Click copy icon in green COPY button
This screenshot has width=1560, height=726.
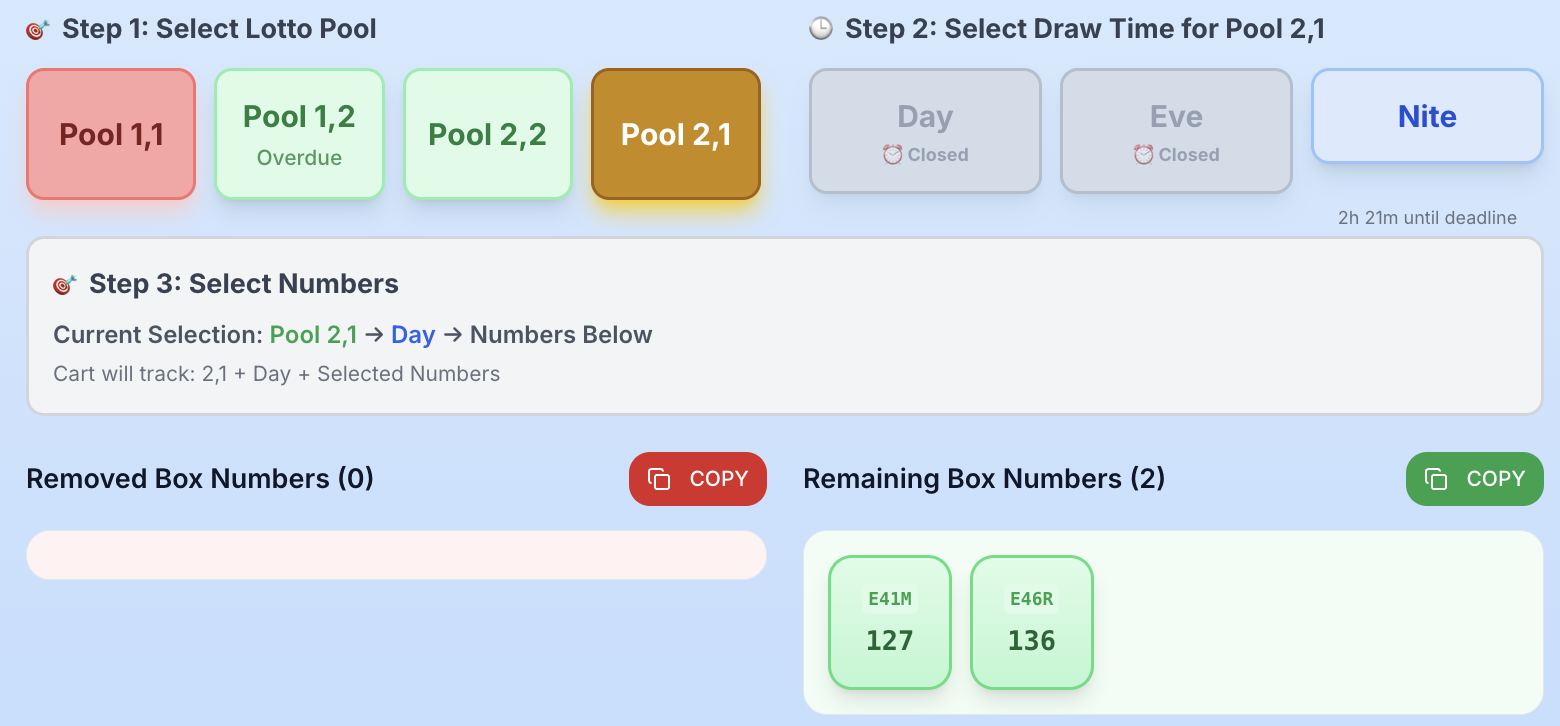(x=1436, y=479)
